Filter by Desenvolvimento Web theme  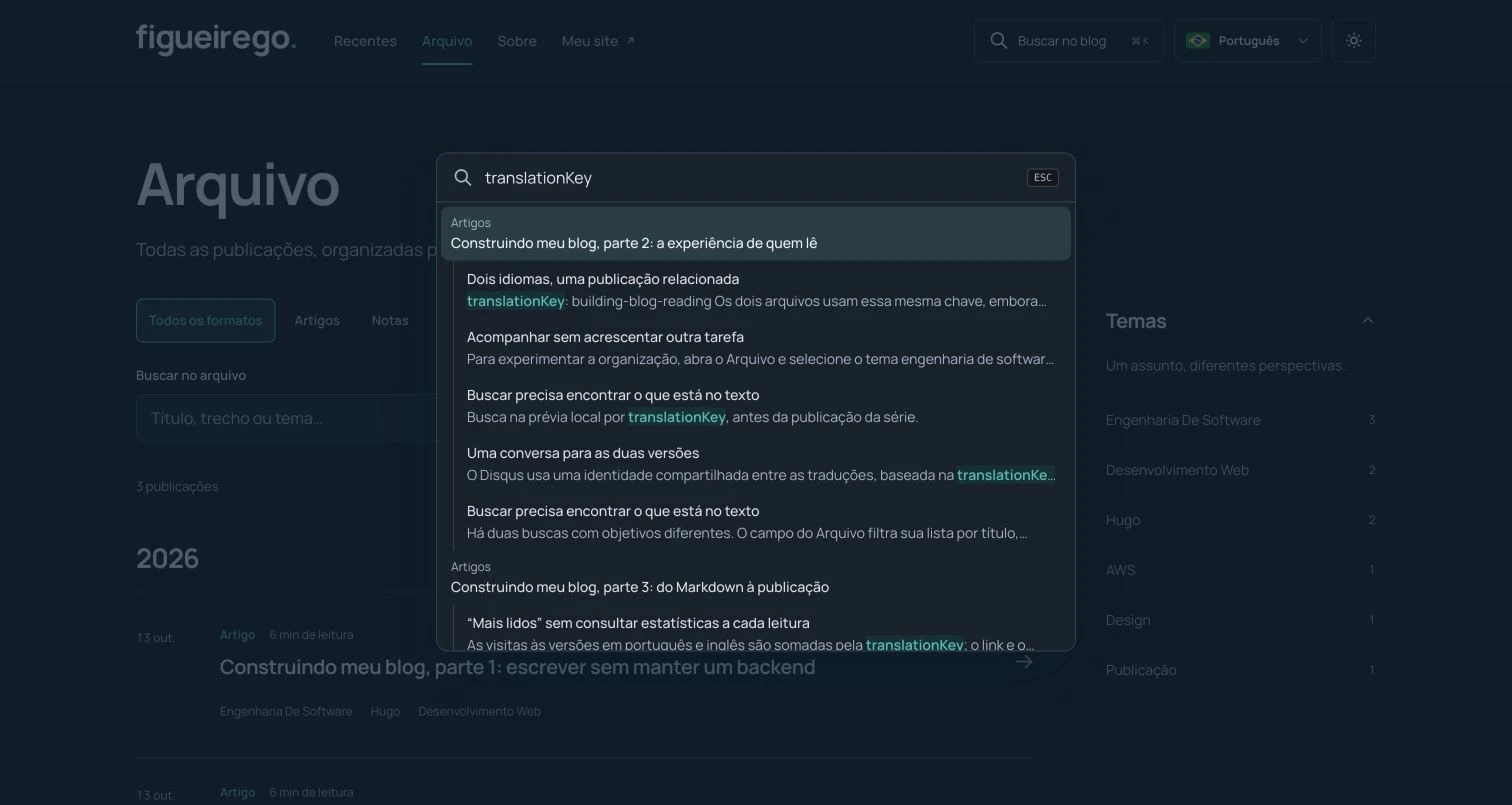(x=1240, y=470)
